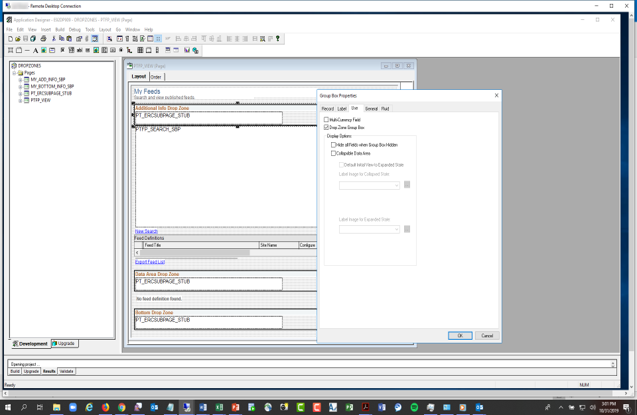This screenshot has height=415, width=637.
Task: Uncheck Drop Zone Group Box checkbox
Action: 326,128
